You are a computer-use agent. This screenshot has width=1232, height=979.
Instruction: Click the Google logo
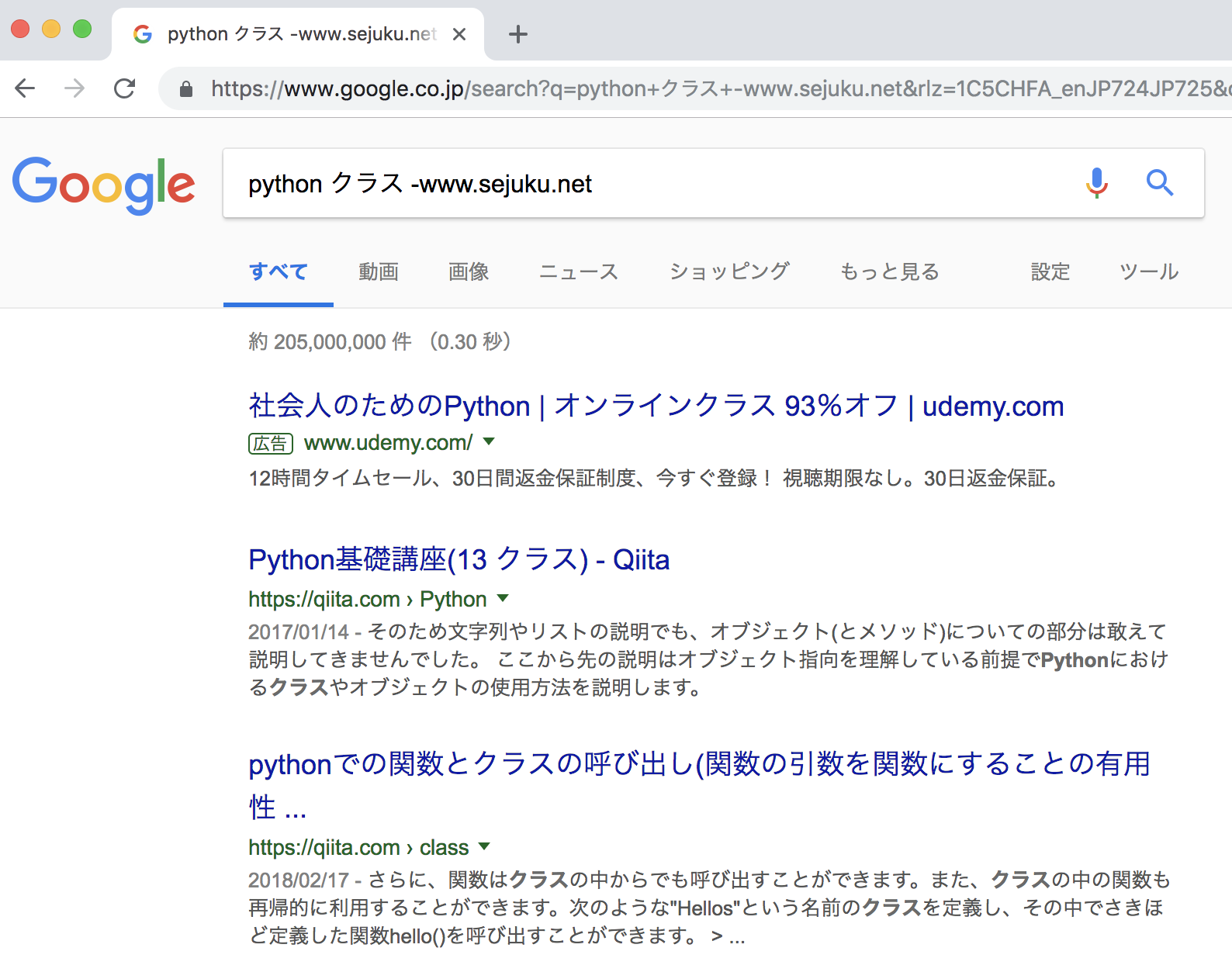tap(103, 185)
